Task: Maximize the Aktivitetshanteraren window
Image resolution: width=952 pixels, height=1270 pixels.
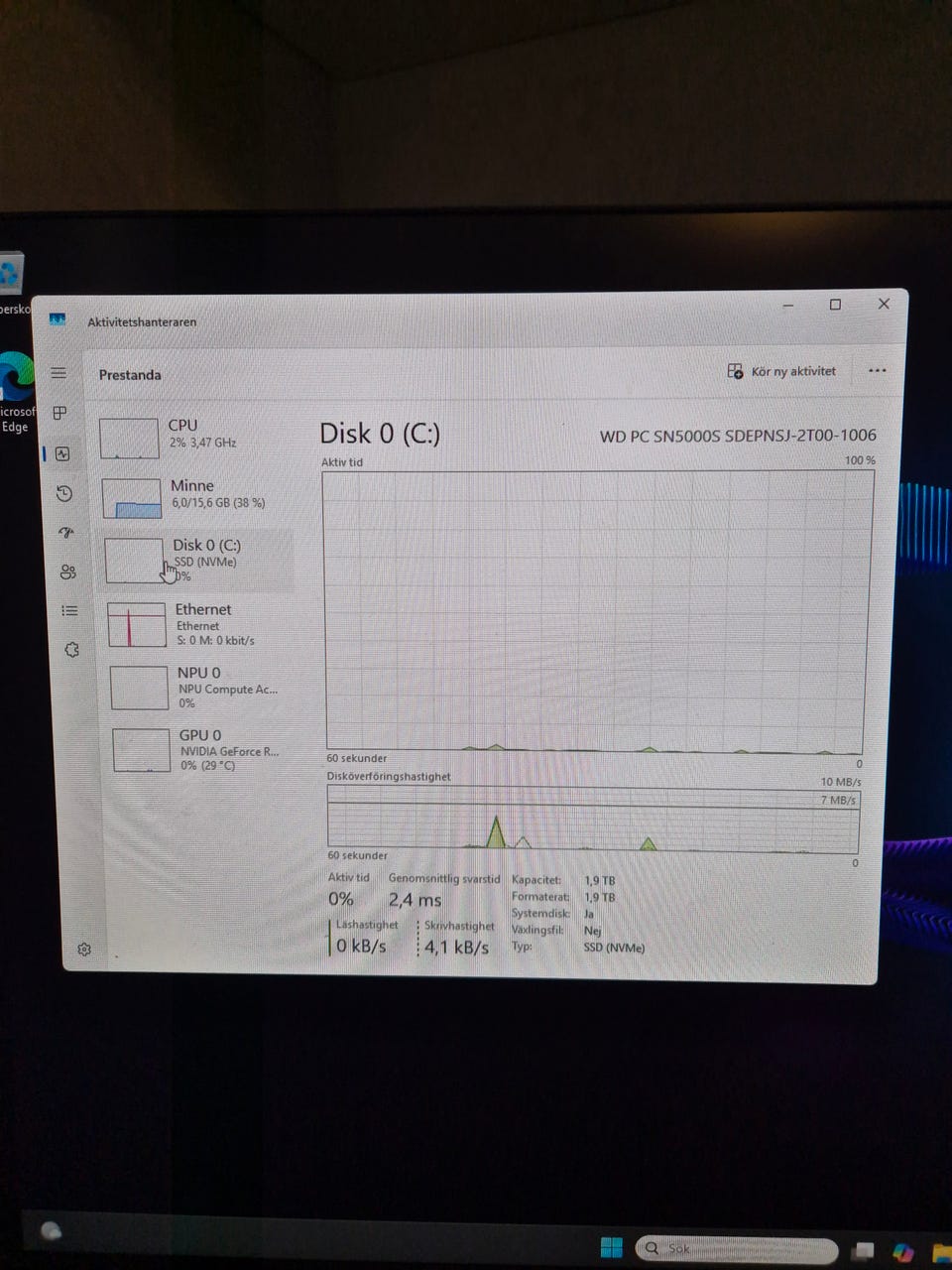Action: 835,305
